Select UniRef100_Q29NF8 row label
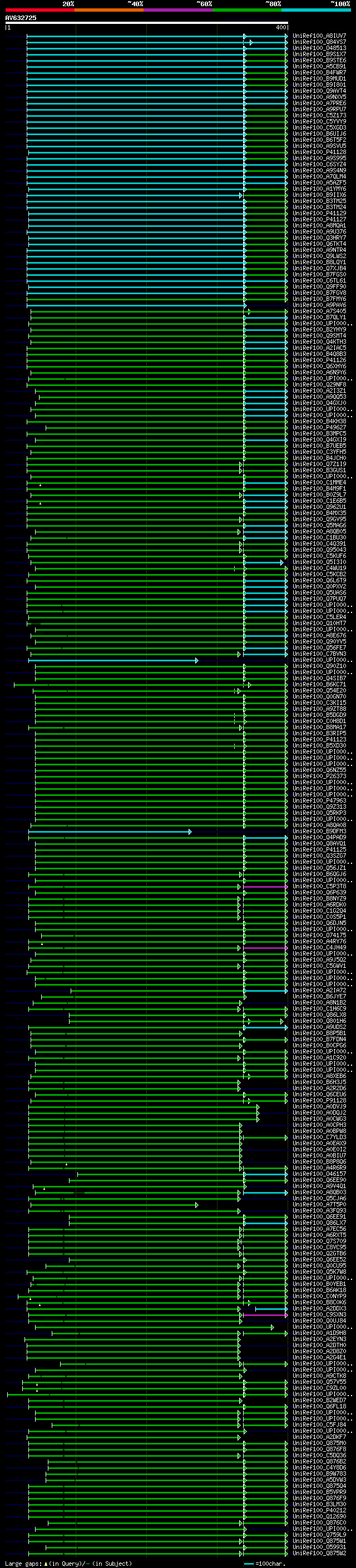 coord(319,384)
